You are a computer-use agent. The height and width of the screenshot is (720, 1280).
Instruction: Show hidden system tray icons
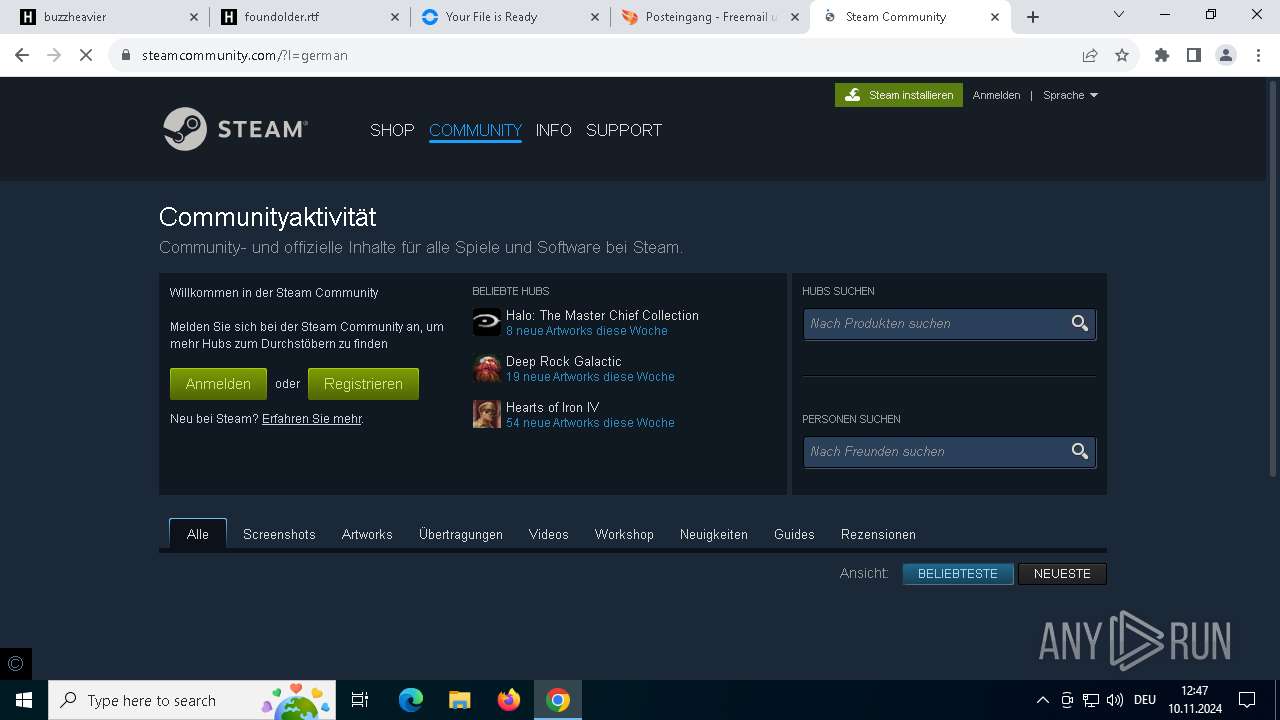click(1042, 700)
